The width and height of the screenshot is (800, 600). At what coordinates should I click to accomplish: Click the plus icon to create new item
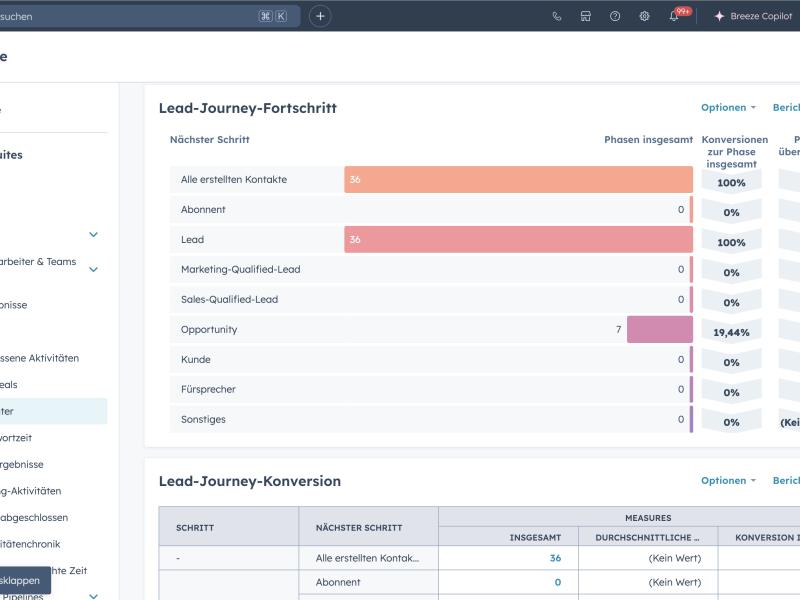pos(318,16)
